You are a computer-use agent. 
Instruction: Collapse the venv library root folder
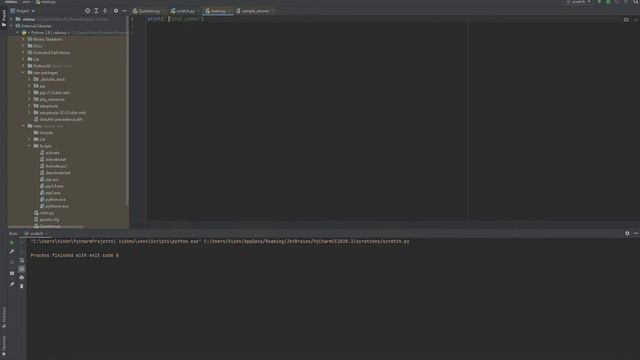pyautogui.click(x=24, y=126)
